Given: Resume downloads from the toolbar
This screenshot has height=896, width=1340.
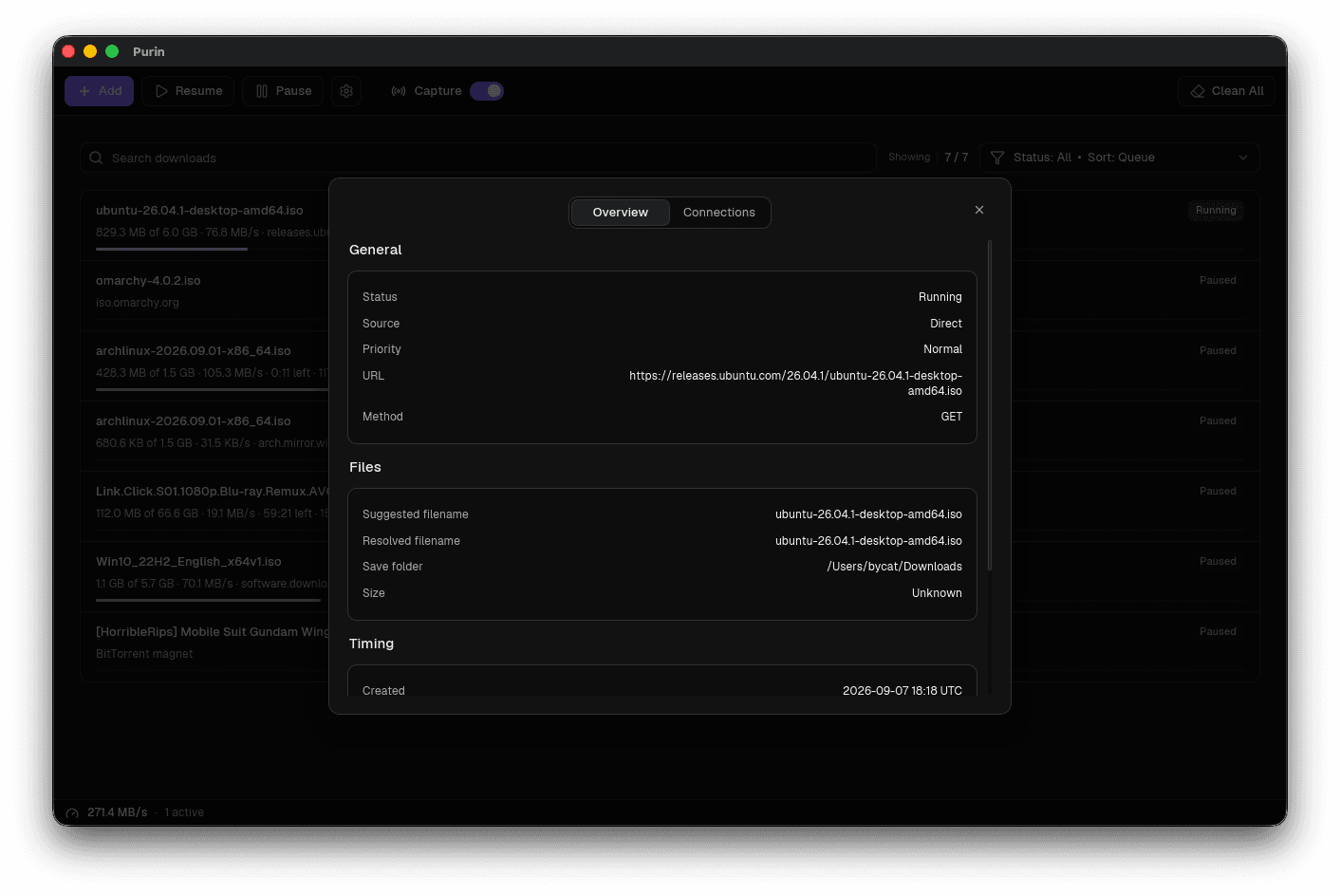Looking at the screenshot, I should [188, 91].
